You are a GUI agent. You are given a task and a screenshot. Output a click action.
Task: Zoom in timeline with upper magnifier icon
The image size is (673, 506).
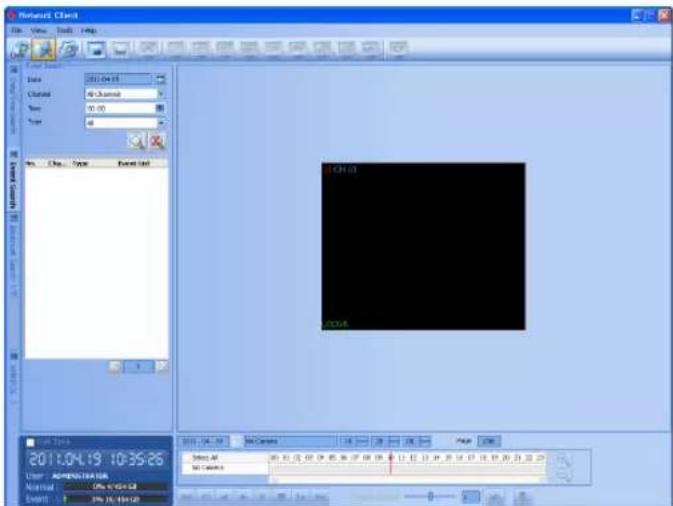click(564, 460)
